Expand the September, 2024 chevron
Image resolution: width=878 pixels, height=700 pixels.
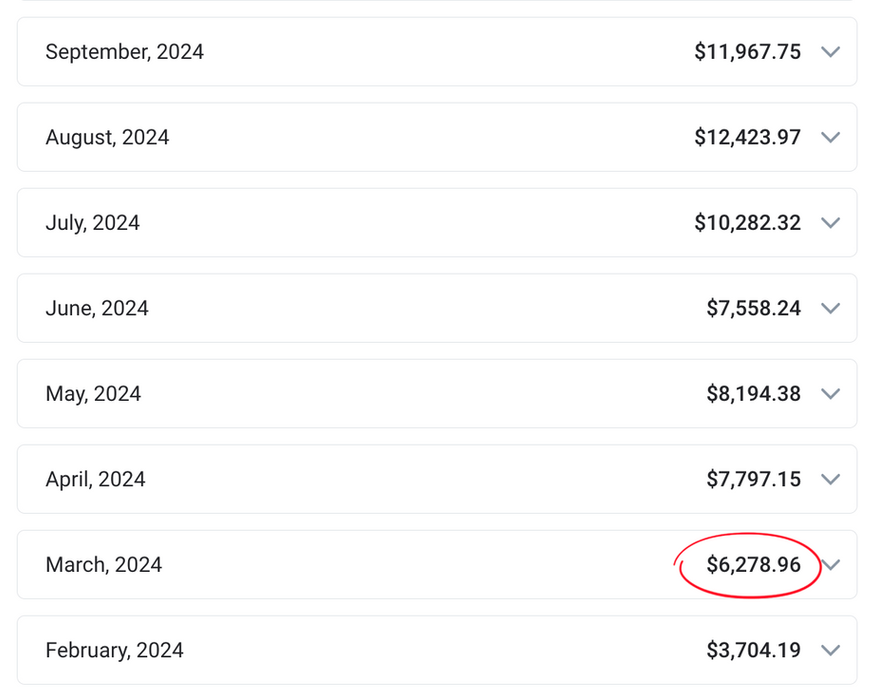coord(830,52)
